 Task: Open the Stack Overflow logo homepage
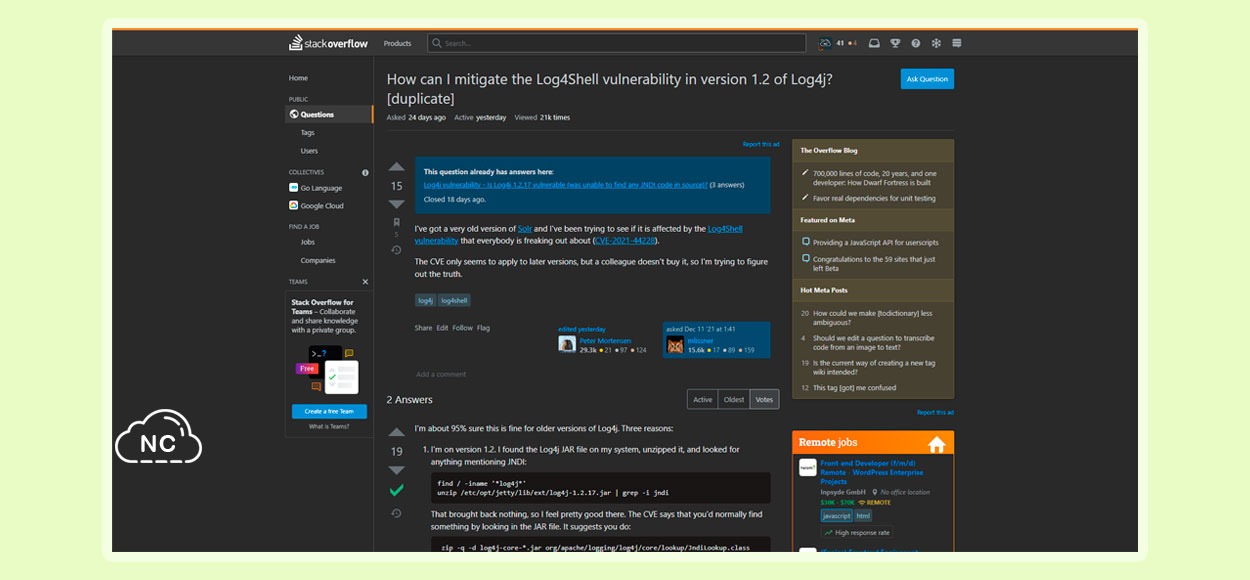coord(328,43)
